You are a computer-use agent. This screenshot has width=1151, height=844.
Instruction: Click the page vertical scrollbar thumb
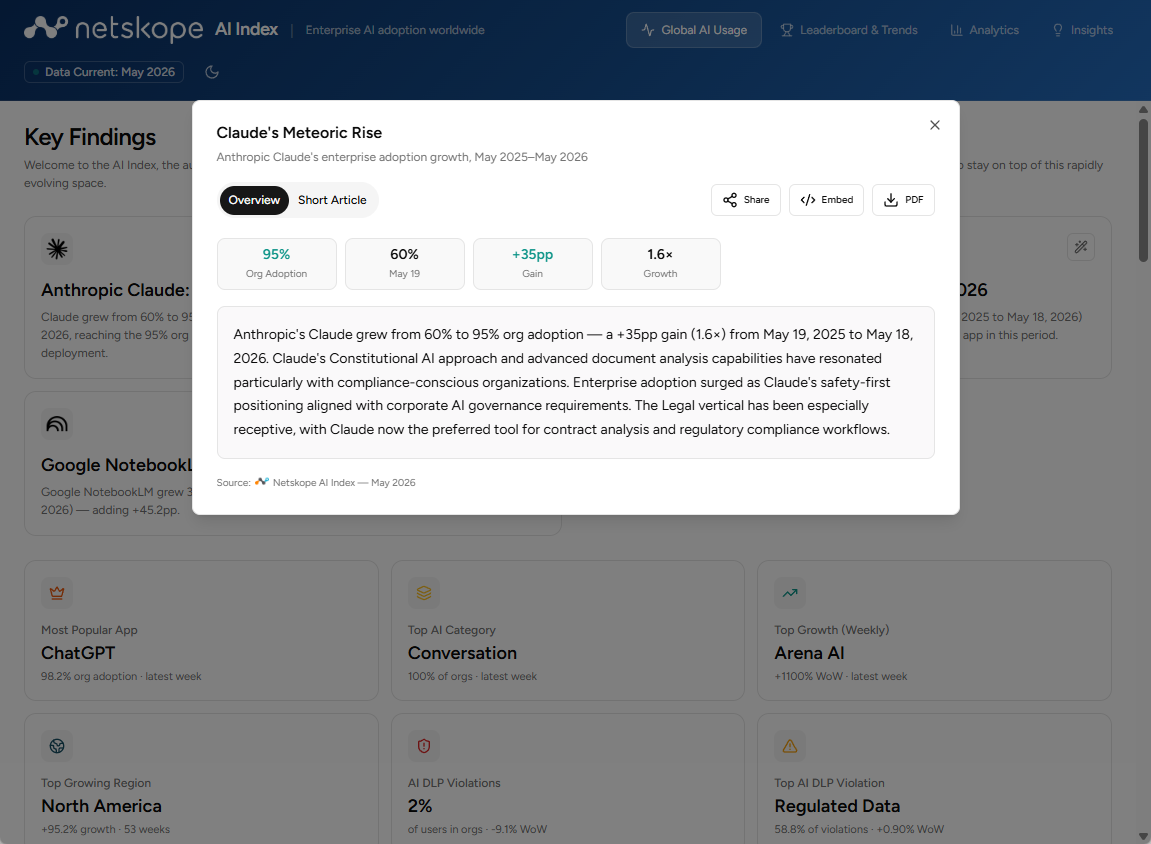(x=1143, y=189)
